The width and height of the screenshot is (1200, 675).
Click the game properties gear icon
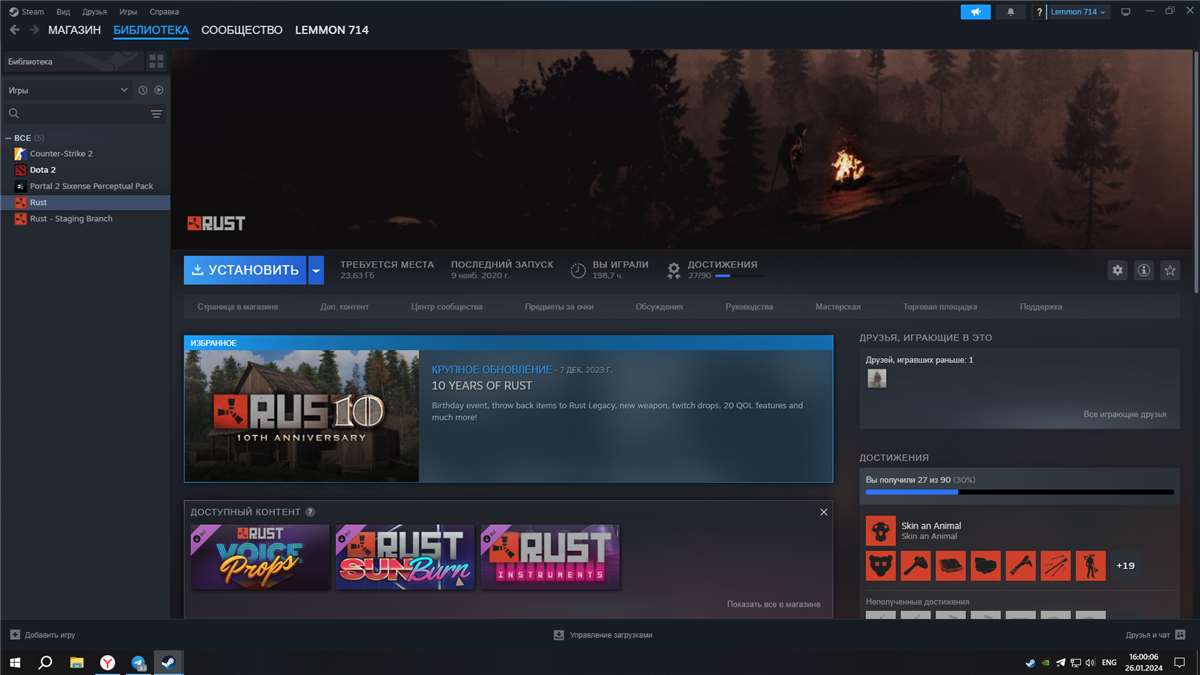pos(1117,270)
